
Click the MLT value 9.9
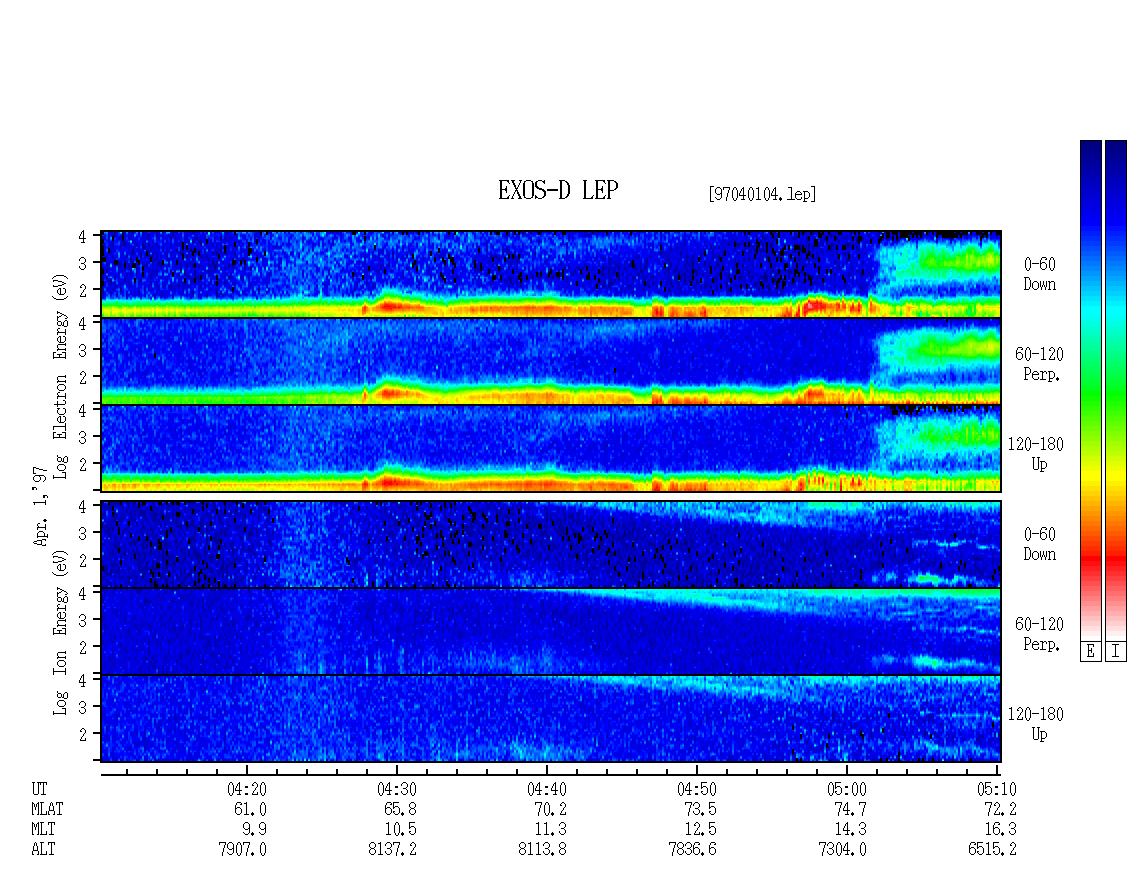[255, 830]
